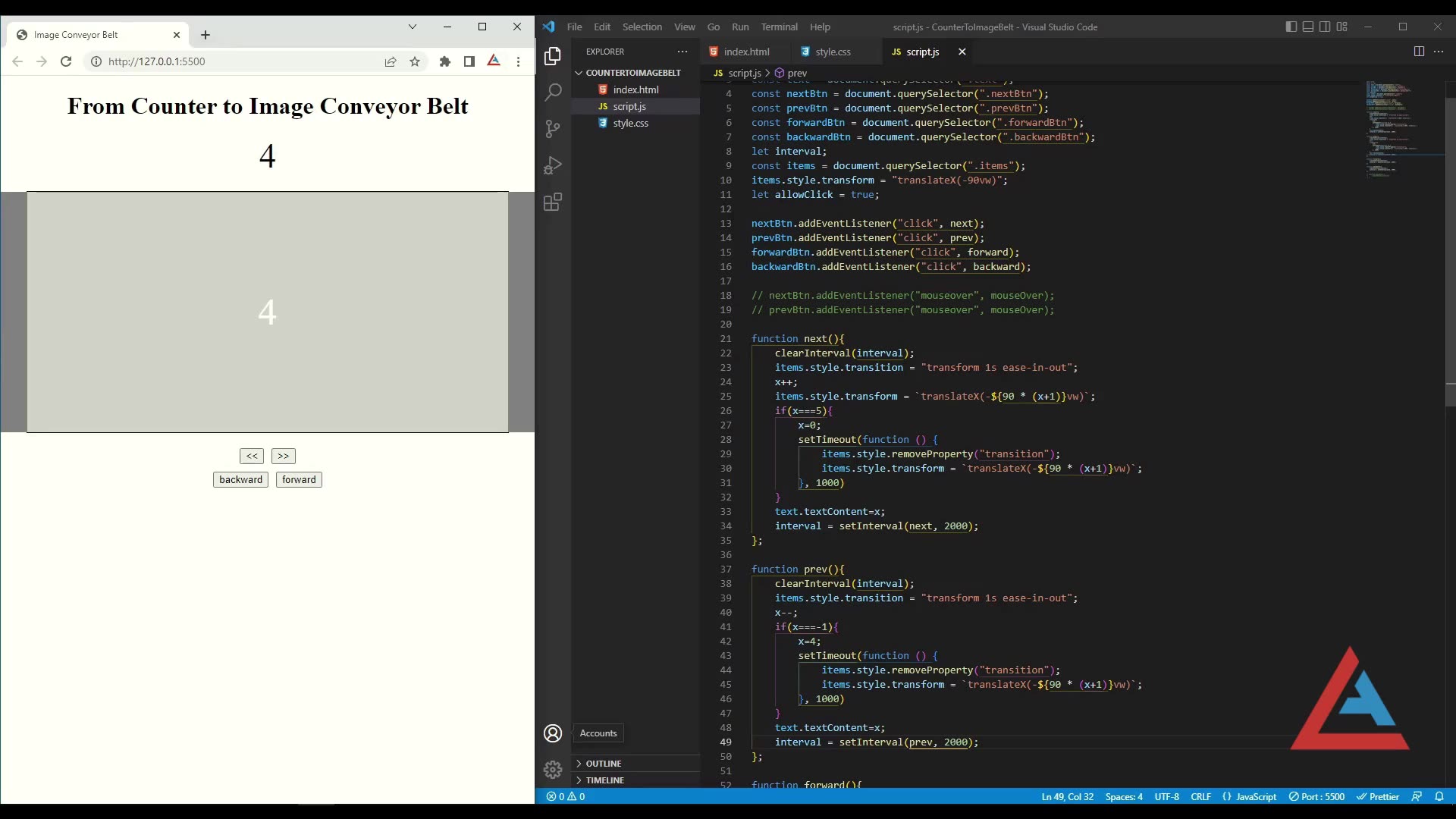This screenshot has width=1456, height=819.
Task: Bookmark the page with the star icon
Action: tap(414, 61)
